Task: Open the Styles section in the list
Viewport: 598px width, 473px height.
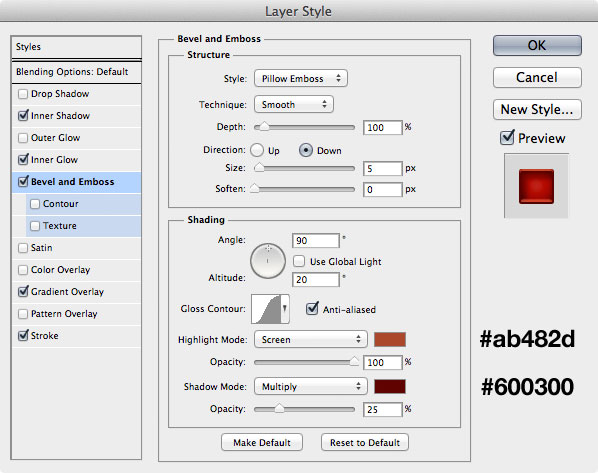Action: click(x=76, y=47)
